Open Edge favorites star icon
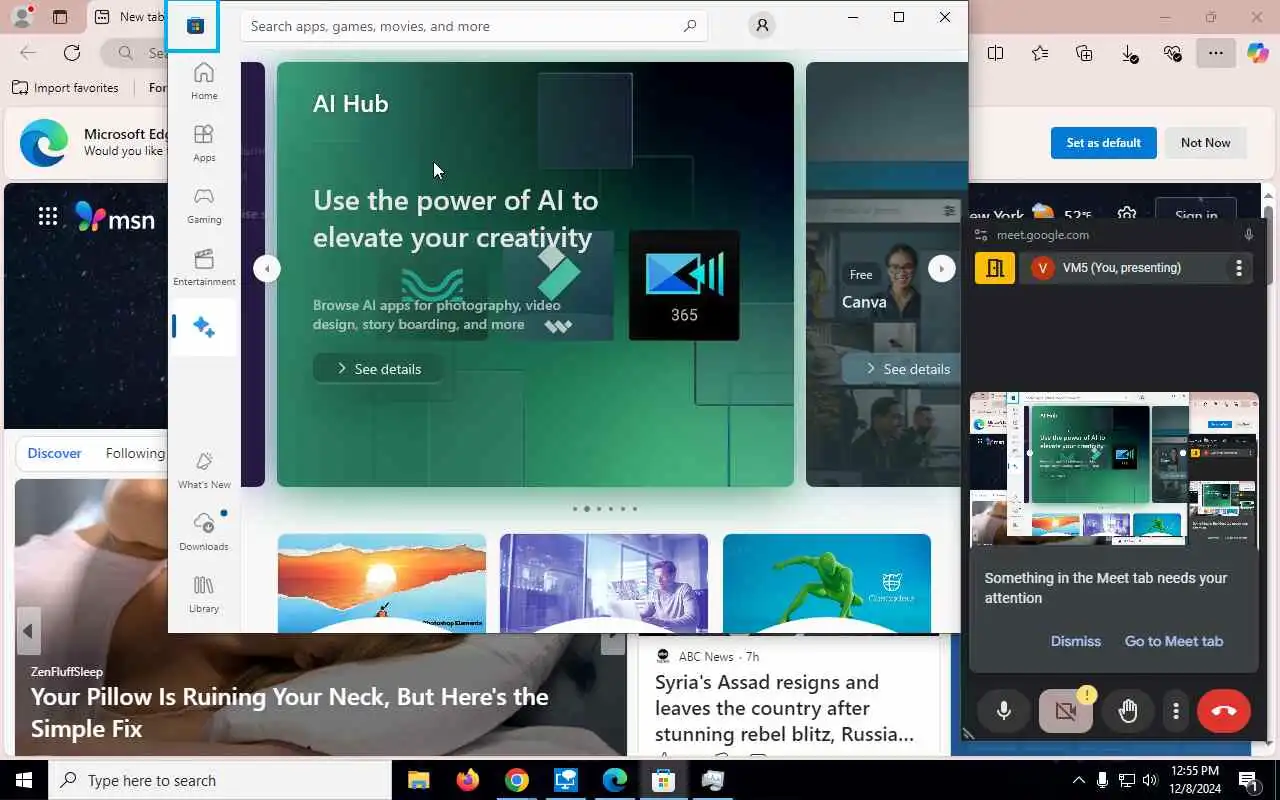The height and width of the screenshot is (800, 1280). coord(1040,53)
